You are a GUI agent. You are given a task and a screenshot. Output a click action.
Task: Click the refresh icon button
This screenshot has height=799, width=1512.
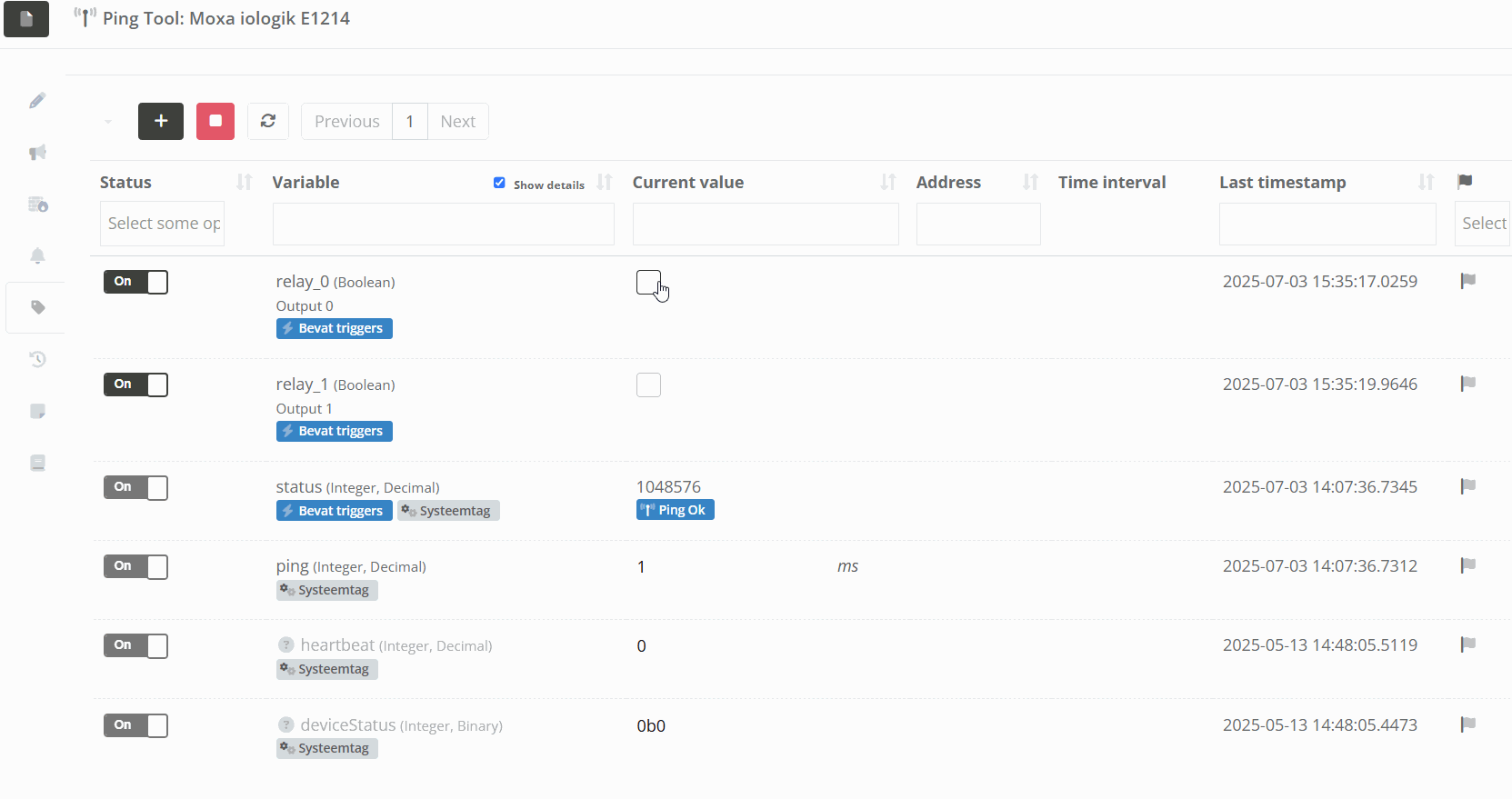(268, 121)
